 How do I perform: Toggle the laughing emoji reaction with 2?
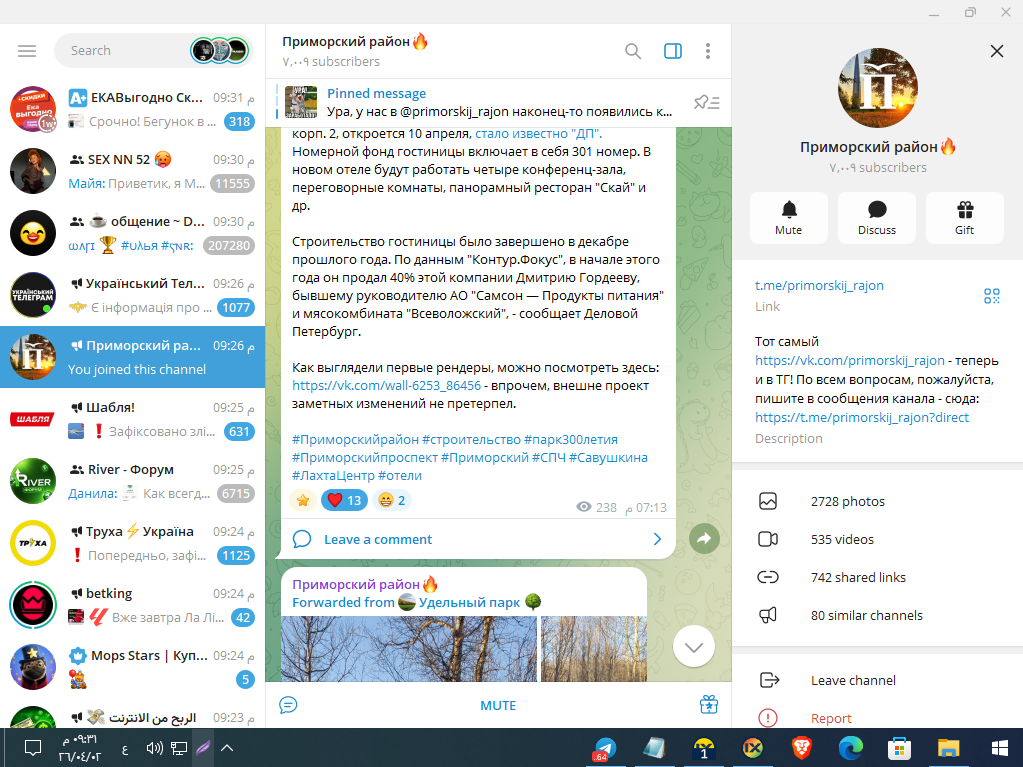[392, 500]
